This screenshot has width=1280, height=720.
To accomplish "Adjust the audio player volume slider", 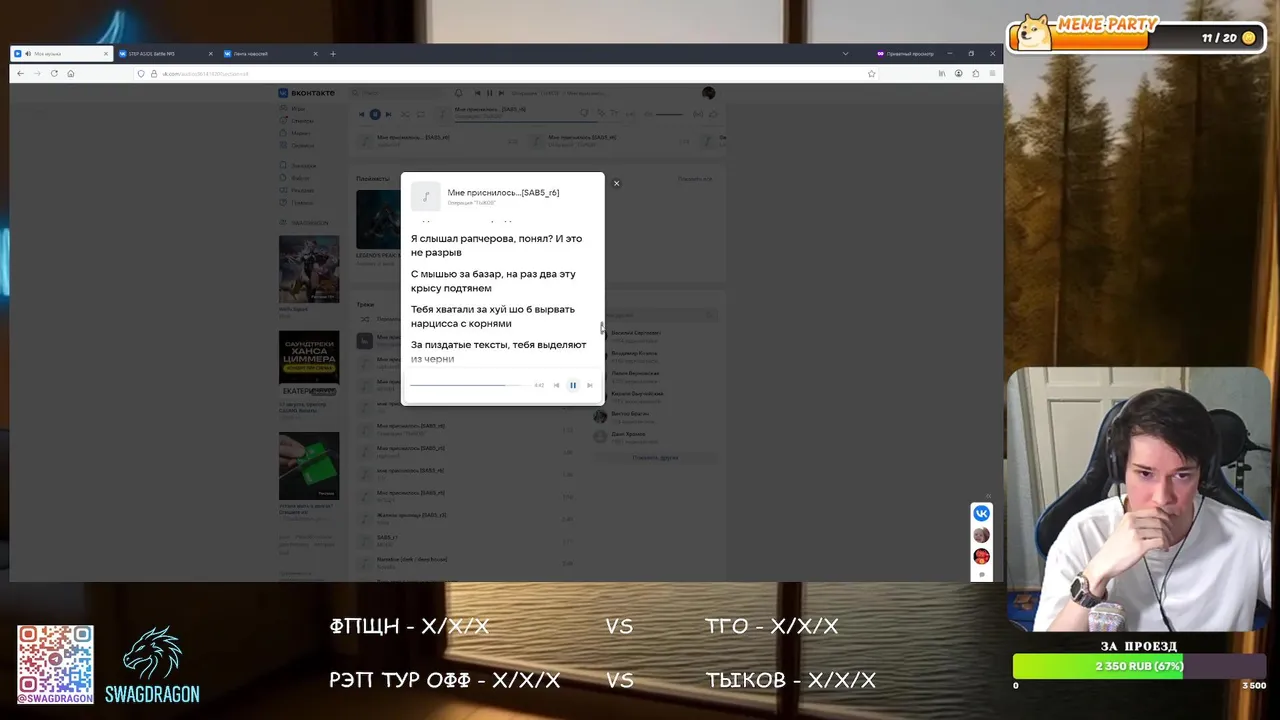I will pyautogui.click(x=669, y=114).
